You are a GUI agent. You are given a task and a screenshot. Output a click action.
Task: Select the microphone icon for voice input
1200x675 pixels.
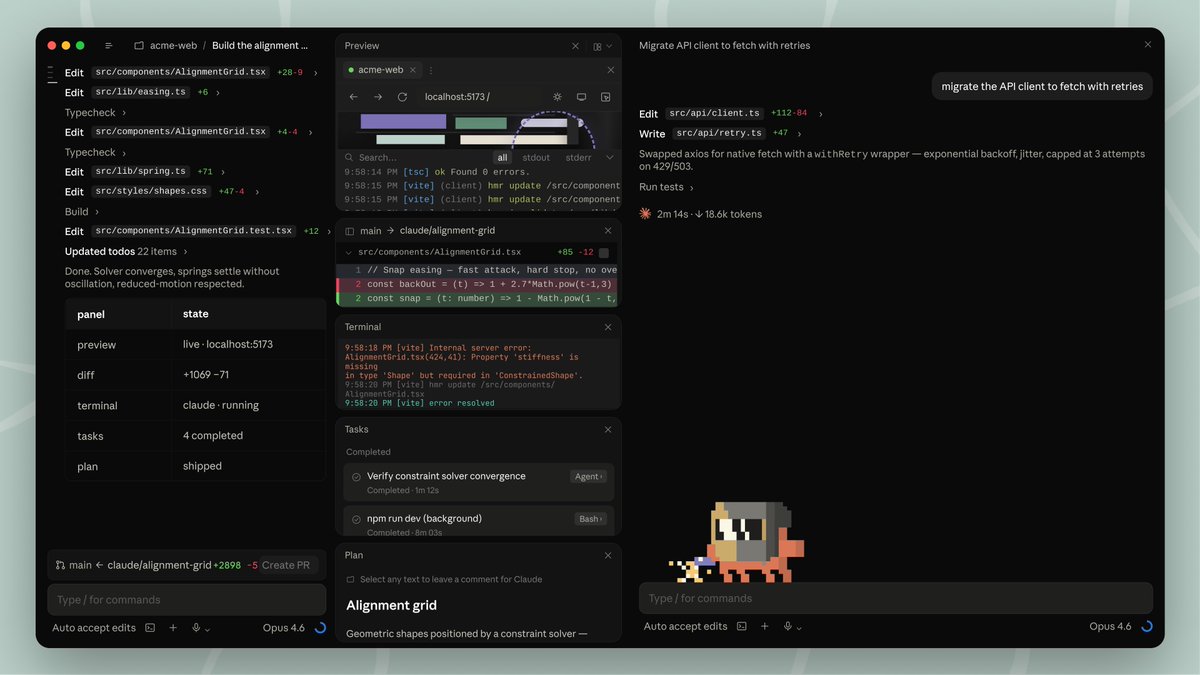point(196,626)
